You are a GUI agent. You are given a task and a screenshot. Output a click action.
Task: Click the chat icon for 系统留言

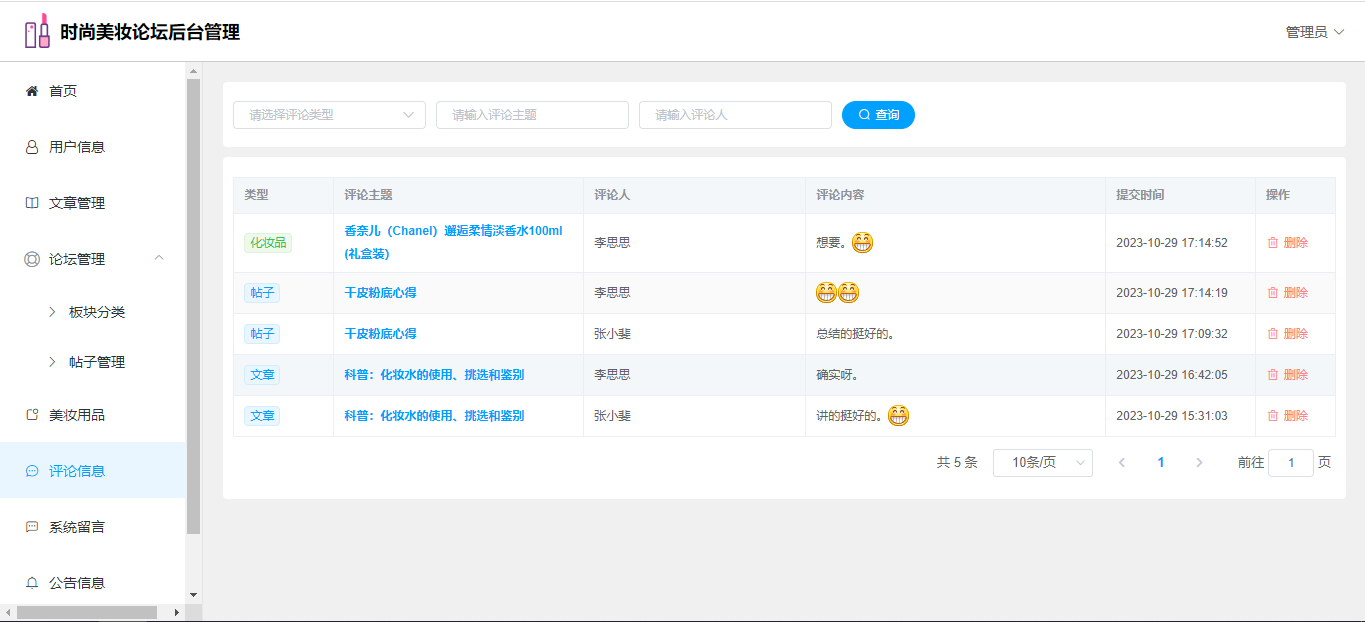pyautogui.click(x=32, y=527)
